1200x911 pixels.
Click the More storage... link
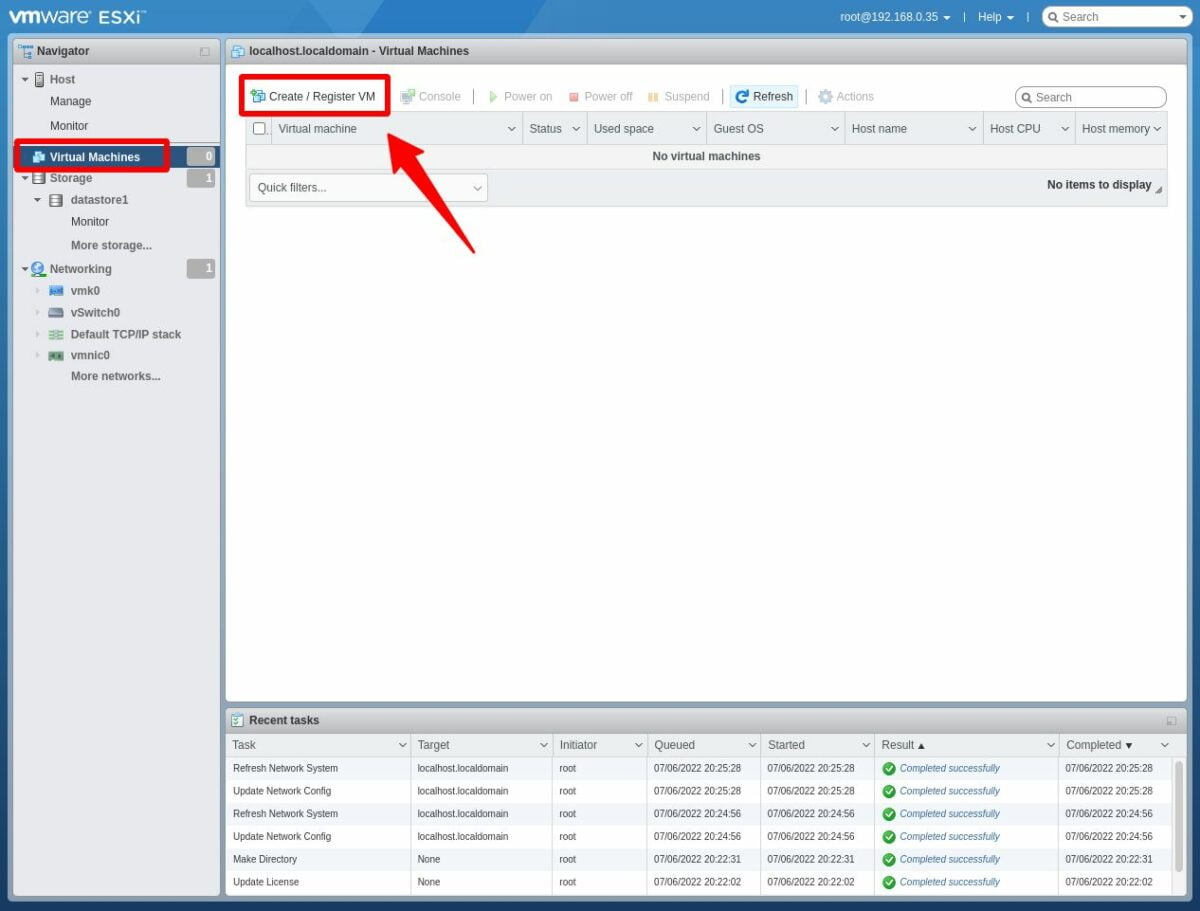click(x=110, y=244)
